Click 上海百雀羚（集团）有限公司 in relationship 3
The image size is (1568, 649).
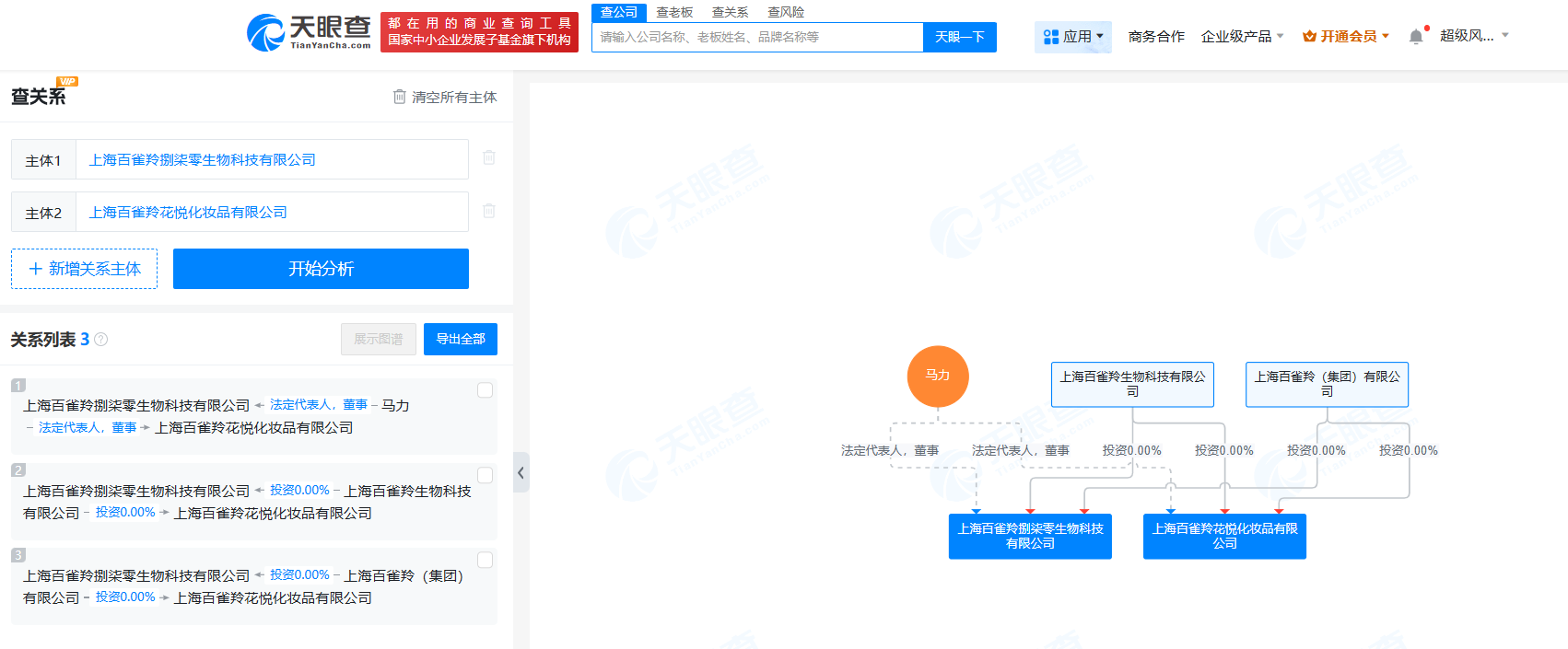243,586
